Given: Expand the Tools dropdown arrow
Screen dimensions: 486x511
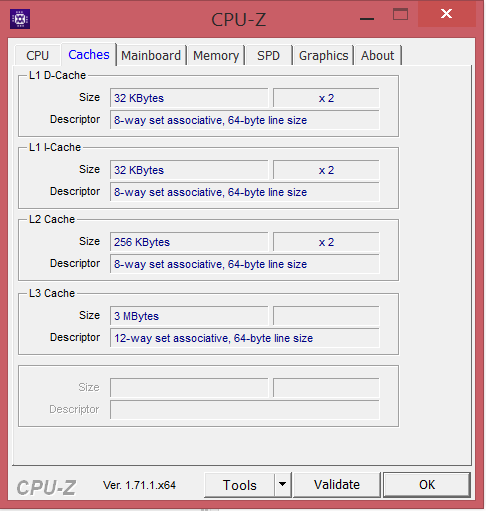Looking at the screenshot, I should [x=282, y=484].
